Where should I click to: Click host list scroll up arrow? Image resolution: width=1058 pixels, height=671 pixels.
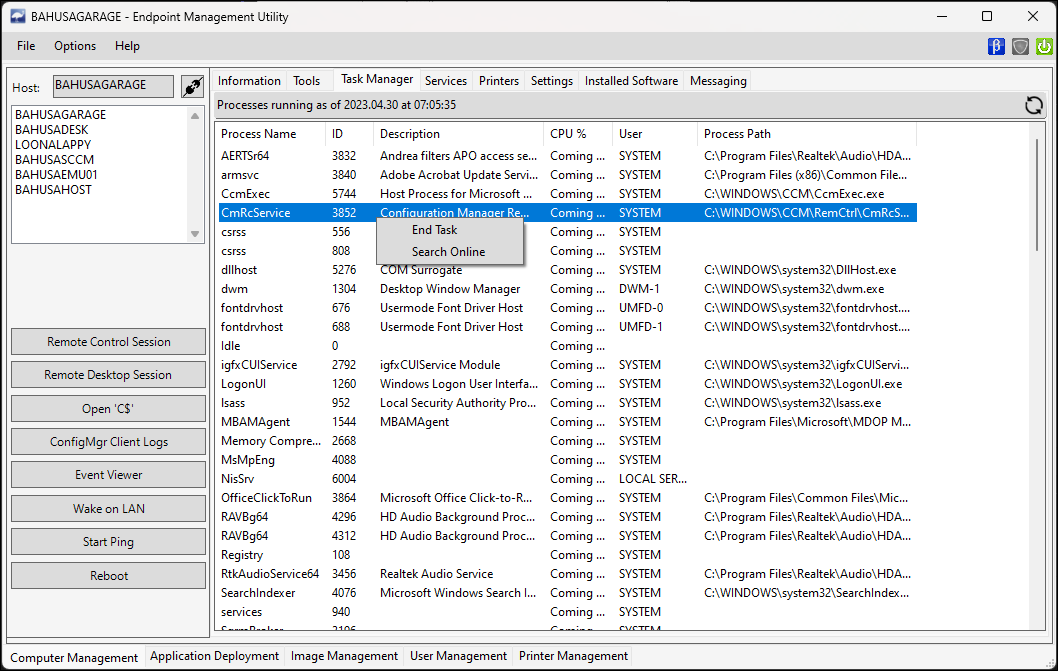coord(195,116)
